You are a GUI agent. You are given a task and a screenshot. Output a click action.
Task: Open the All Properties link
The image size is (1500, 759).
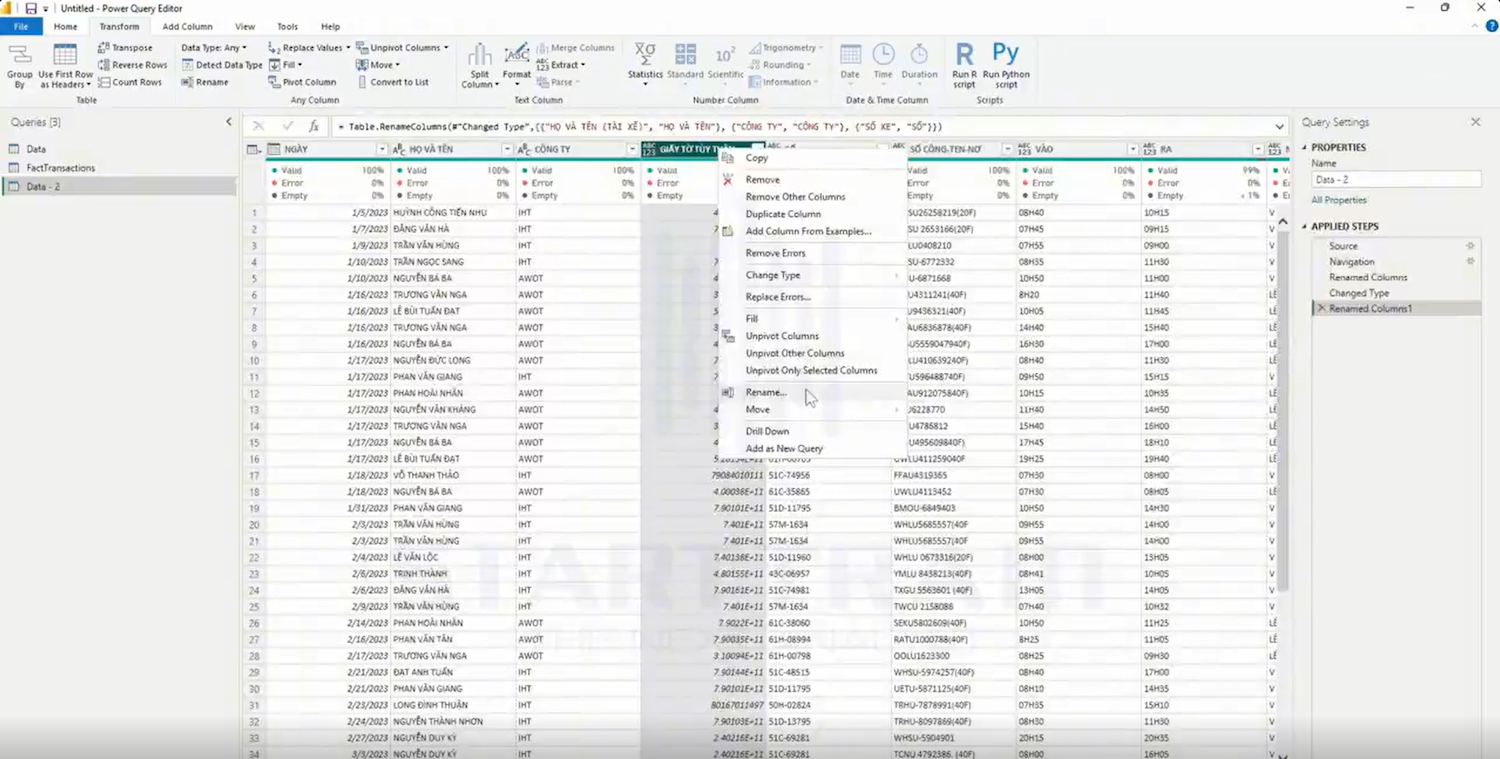point(1338,200)
